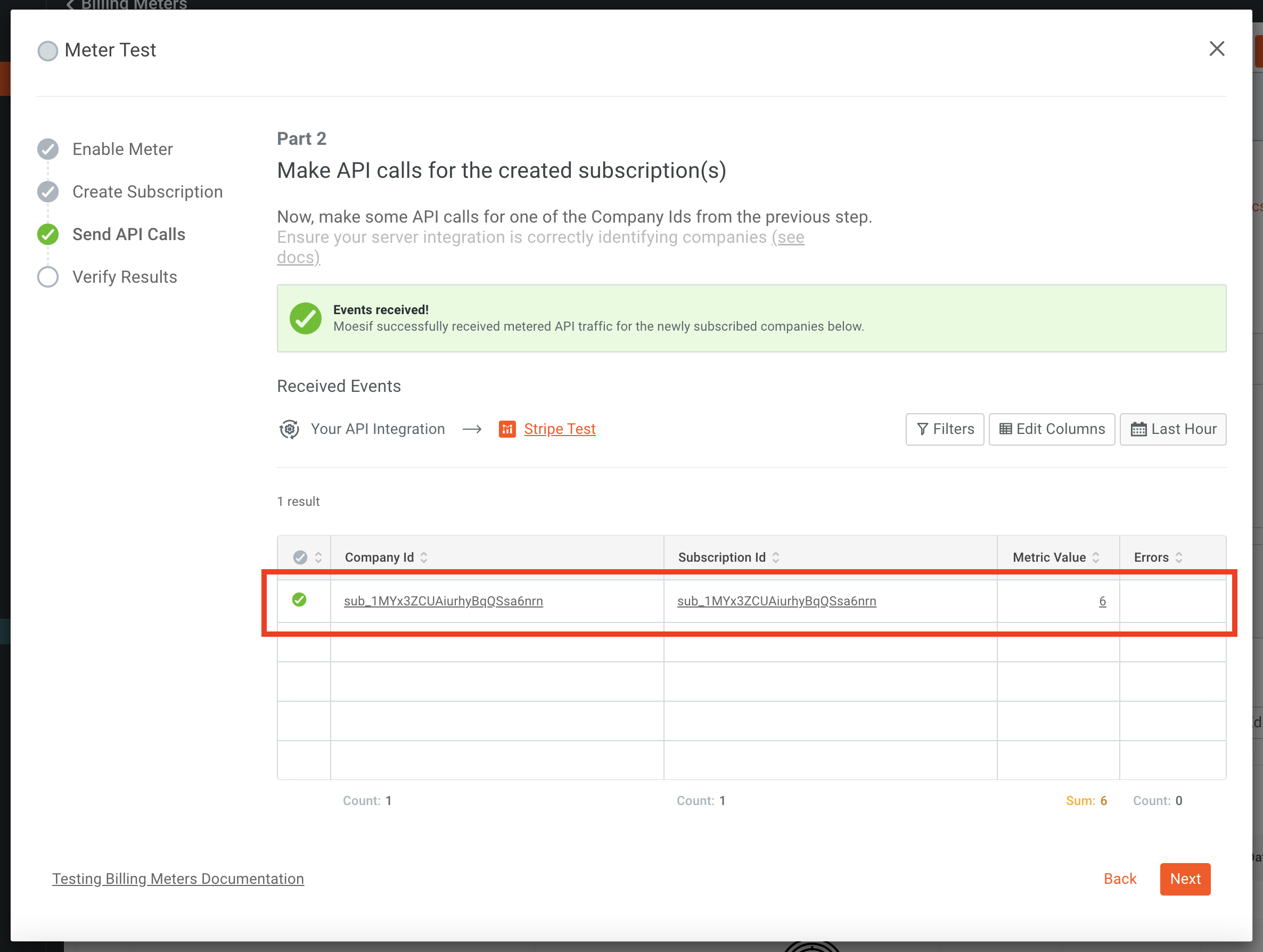Select the Verify Results step circle

click(x=48, y=277)
